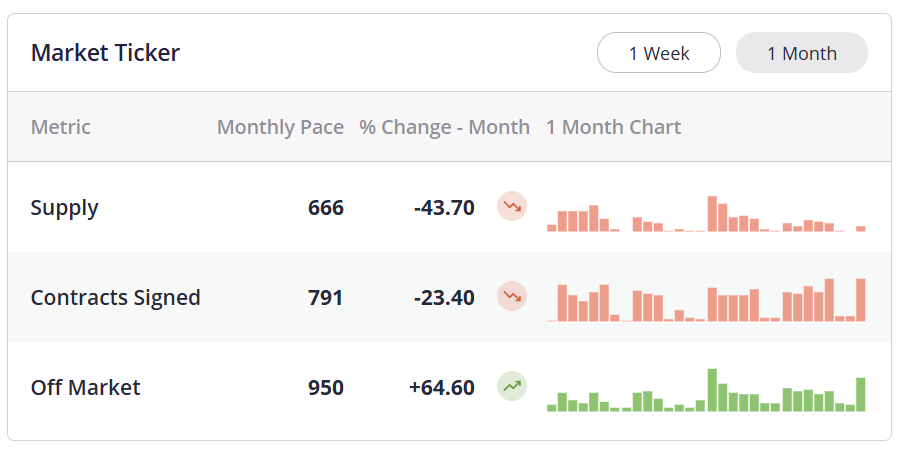This screenshot has width=899, height=450.
Task: Click the % Change - Month column header
Action: click(445, 127)
